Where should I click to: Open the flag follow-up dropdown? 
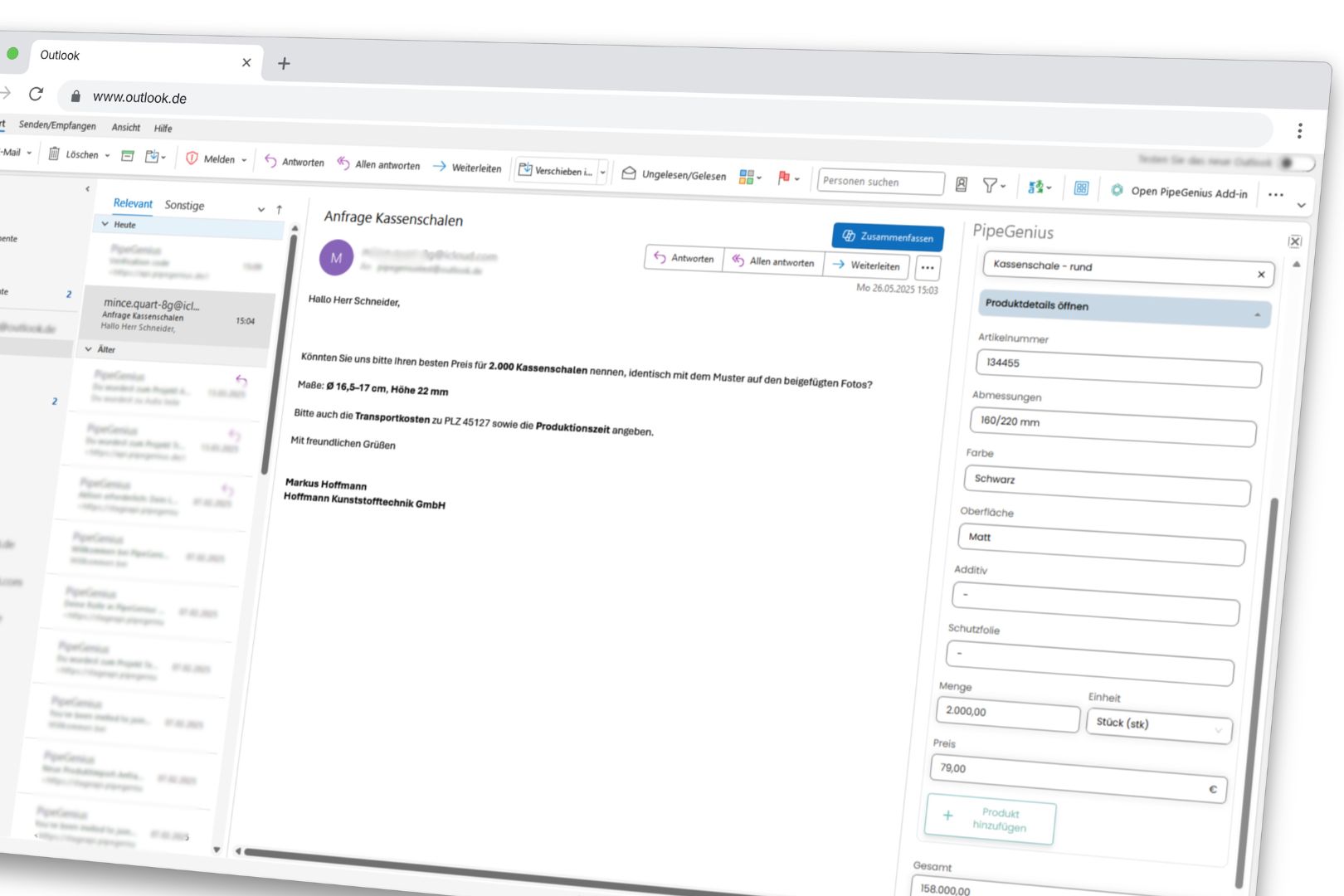point(796,178)
